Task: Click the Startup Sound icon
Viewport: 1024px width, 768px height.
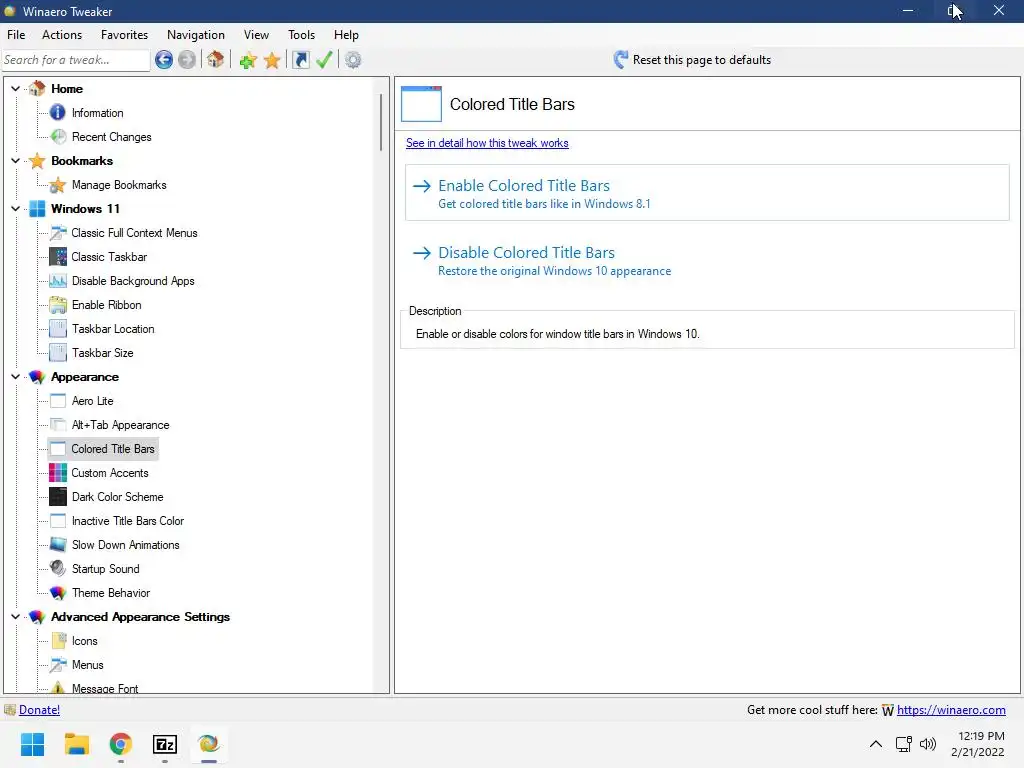Action: 58,568
